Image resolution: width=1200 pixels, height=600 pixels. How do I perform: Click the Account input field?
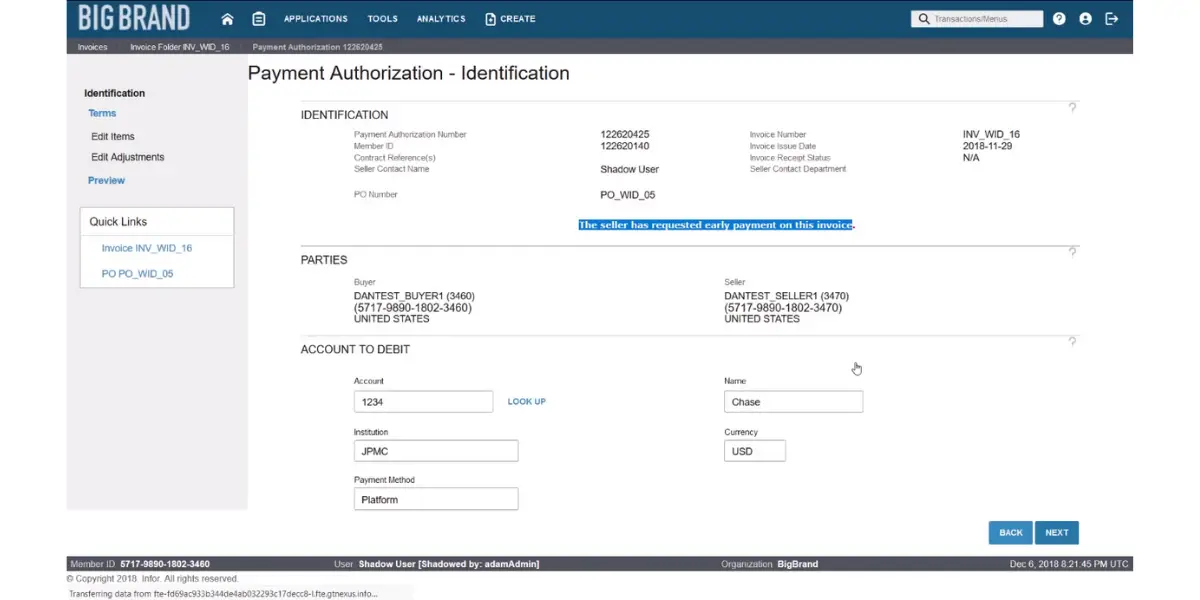coord(423,402)
